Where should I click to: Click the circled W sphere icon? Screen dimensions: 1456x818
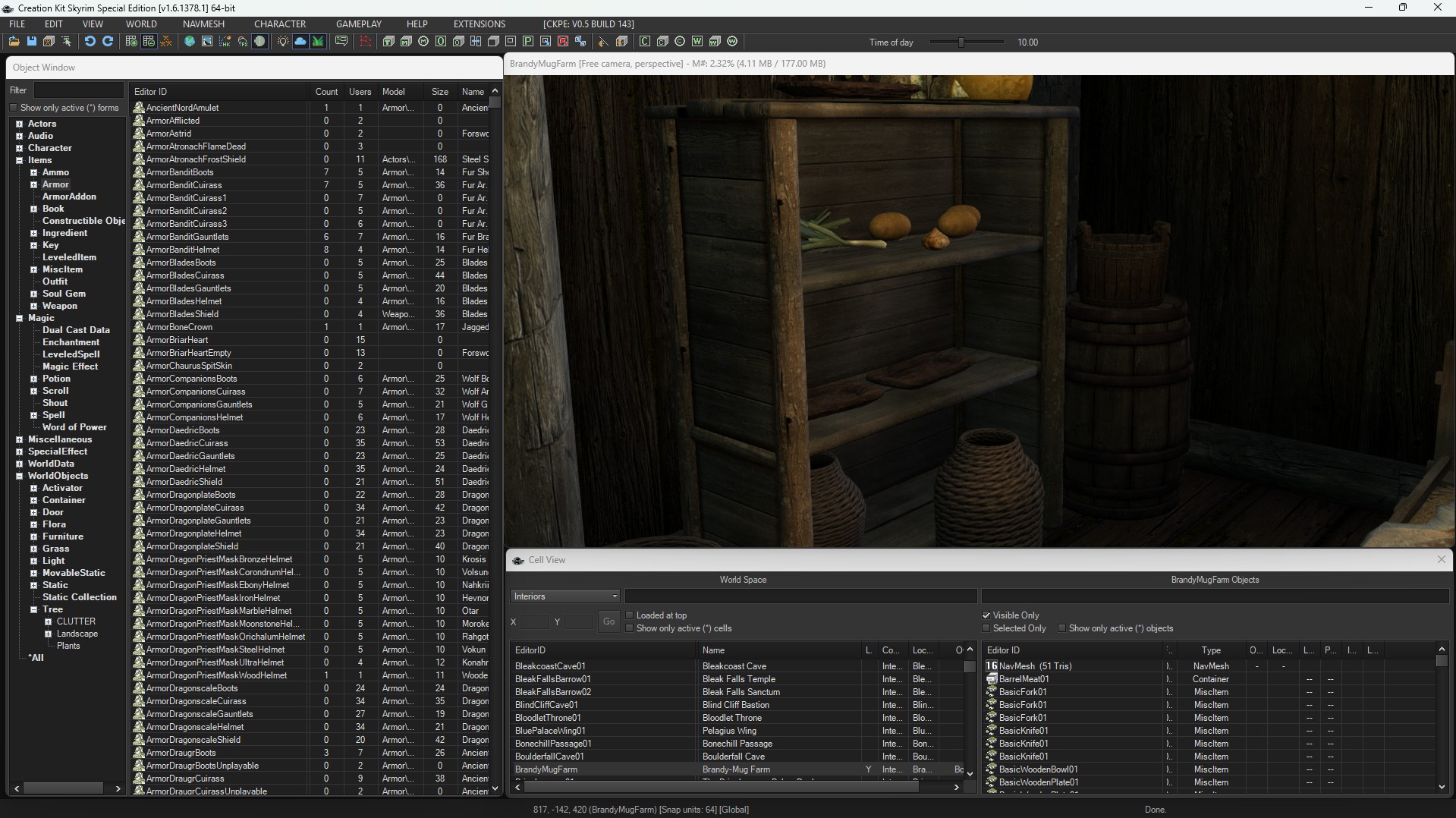point(732,42)
